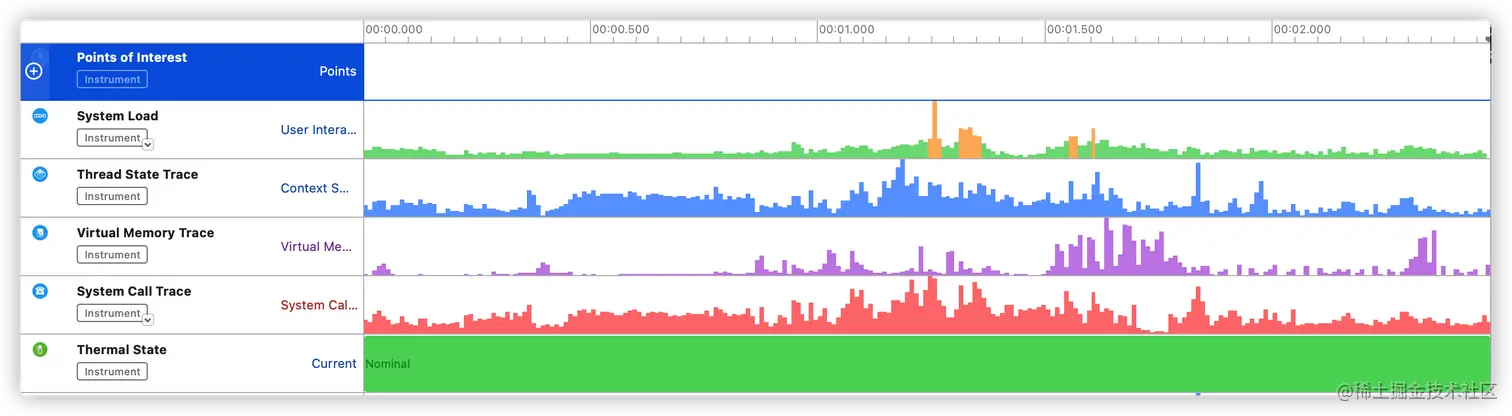This screenshot has height=416, width=1512.
Task: Click the 00:00.500 mark on timeline ruler
Action: click(x=620, y=29)
